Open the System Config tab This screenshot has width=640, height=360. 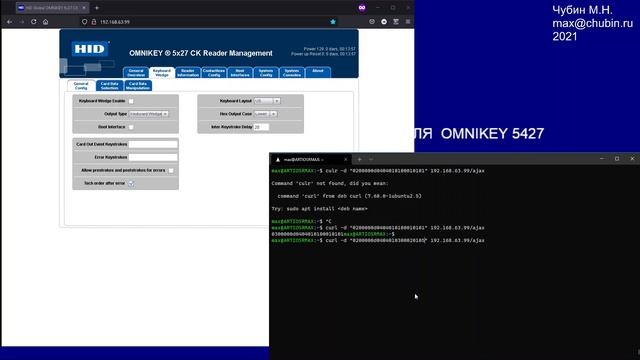(266, 73)
